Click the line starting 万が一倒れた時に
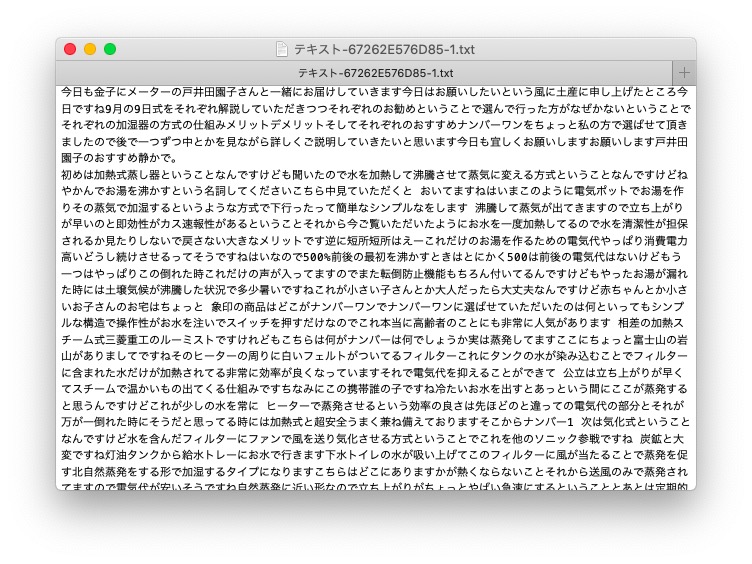 [376, 423]
